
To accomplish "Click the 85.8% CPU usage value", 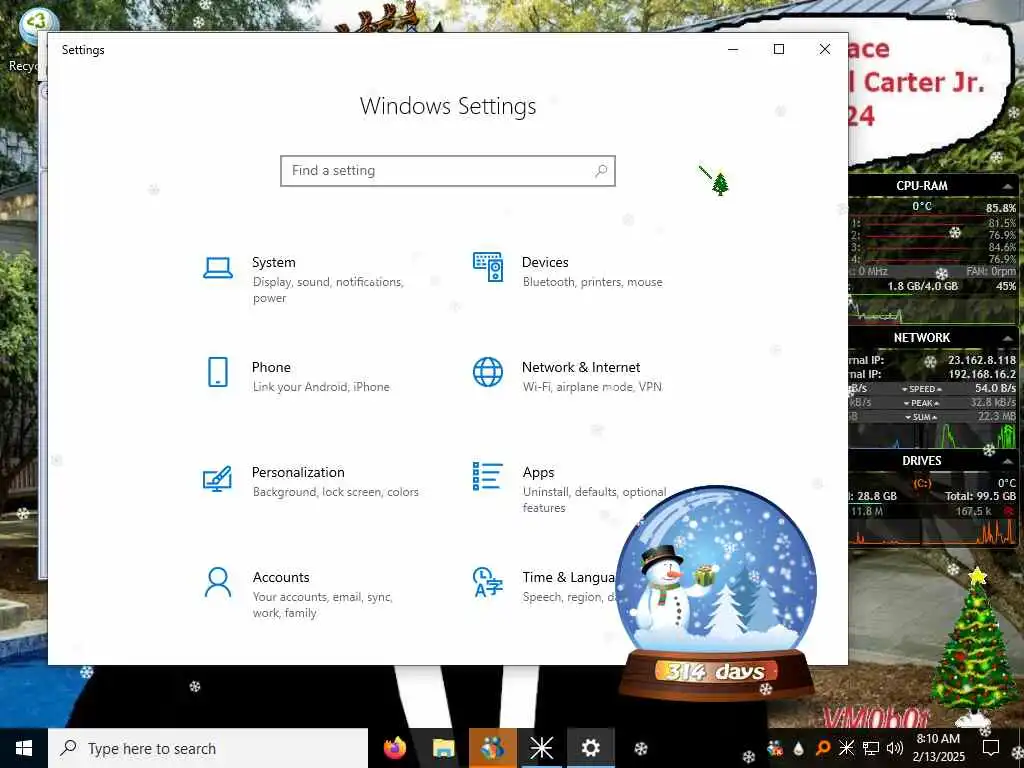I will [1000, 208].
